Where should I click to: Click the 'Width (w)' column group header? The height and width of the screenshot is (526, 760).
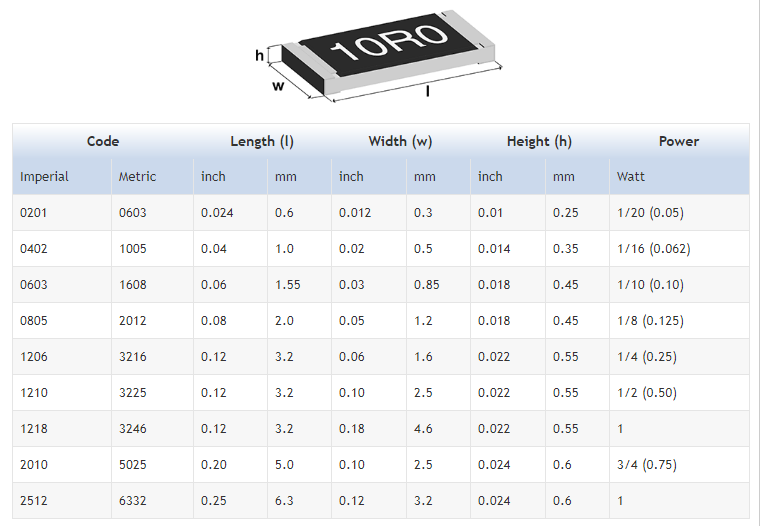click(400, 142)
